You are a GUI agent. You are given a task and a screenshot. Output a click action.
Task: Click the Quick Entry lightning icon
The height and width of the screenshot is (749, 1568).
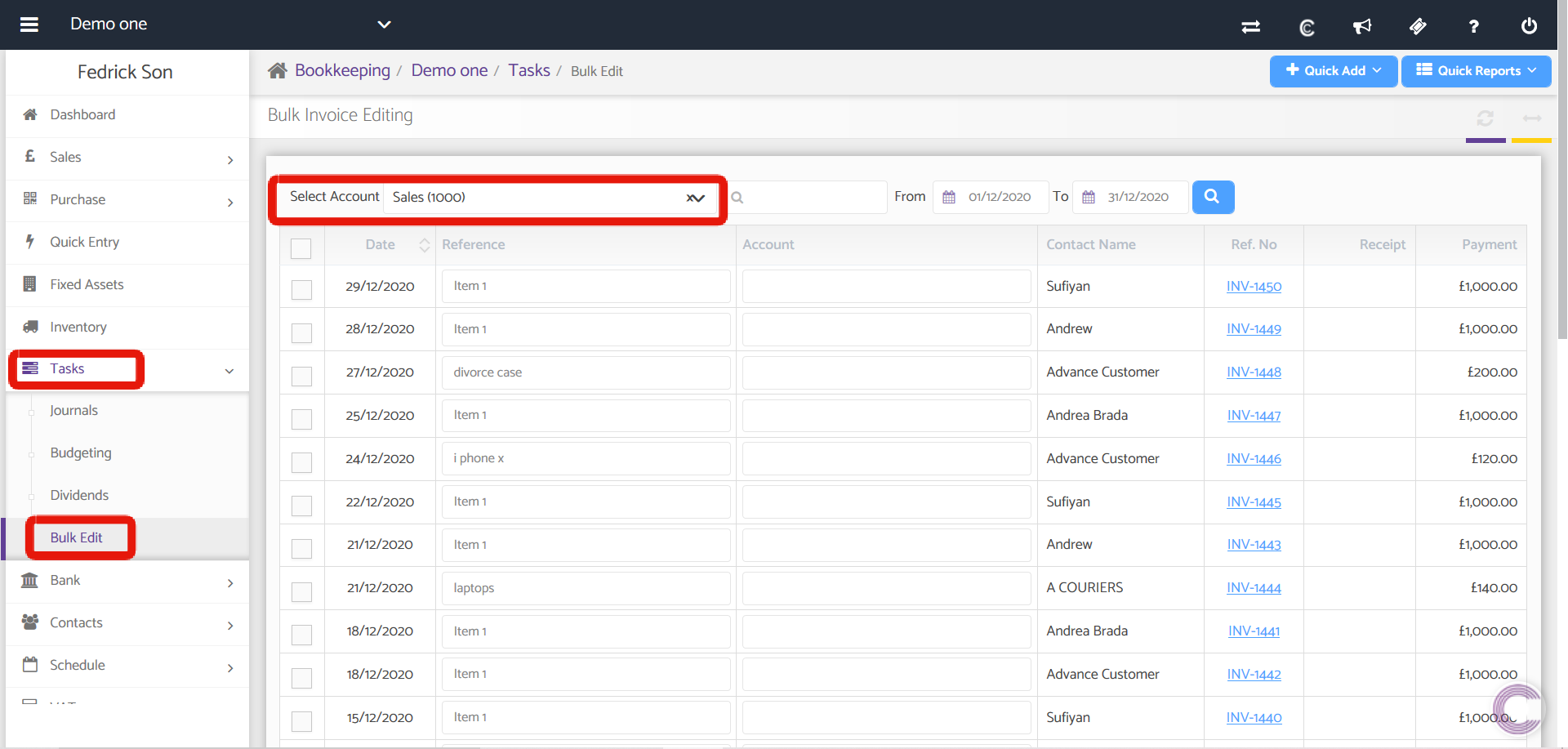(30, 241)
